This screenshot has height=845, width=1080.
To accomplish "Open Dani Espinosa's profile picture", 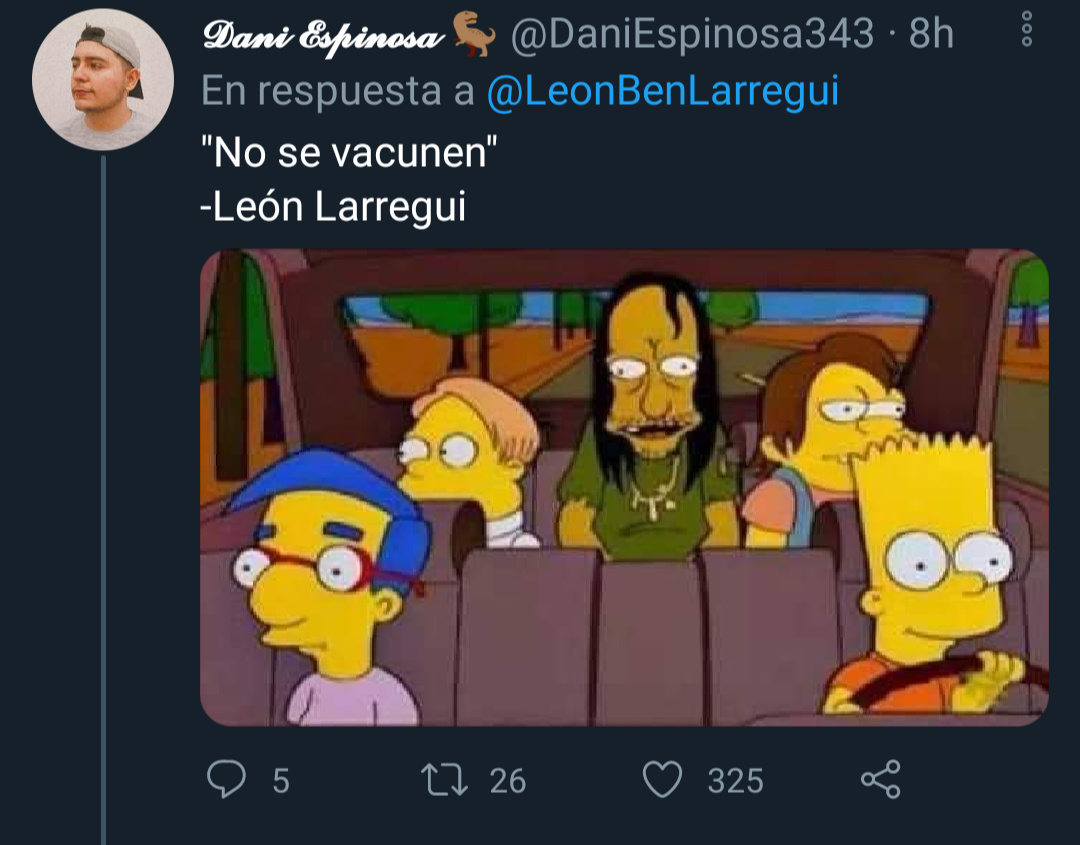I will tap(103, 79).
